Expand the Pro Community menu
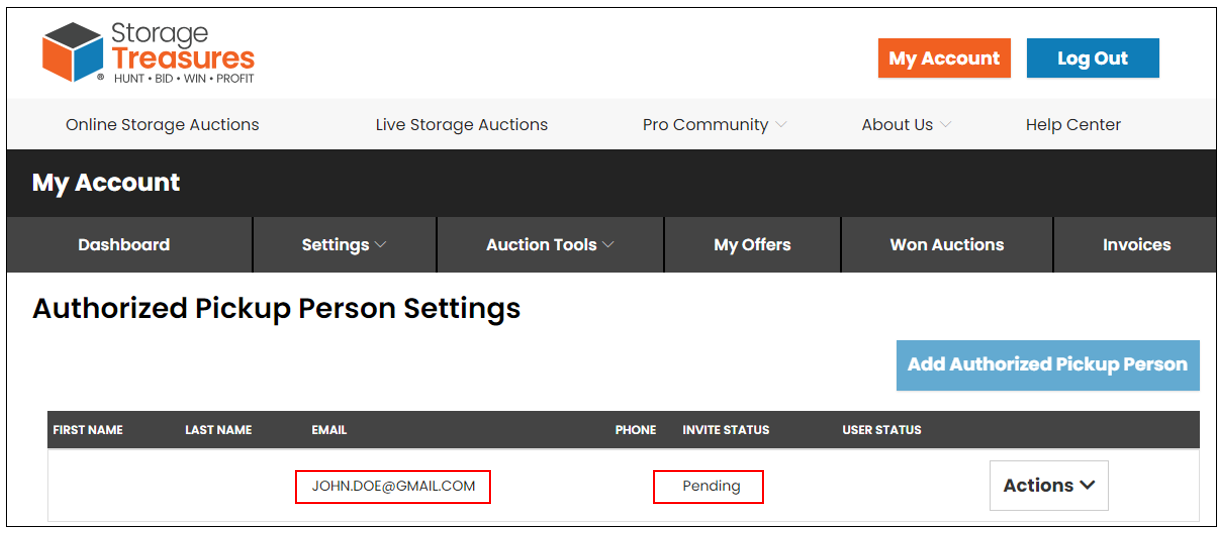This screenshot has width=1227, height=534. click(714, 125)
